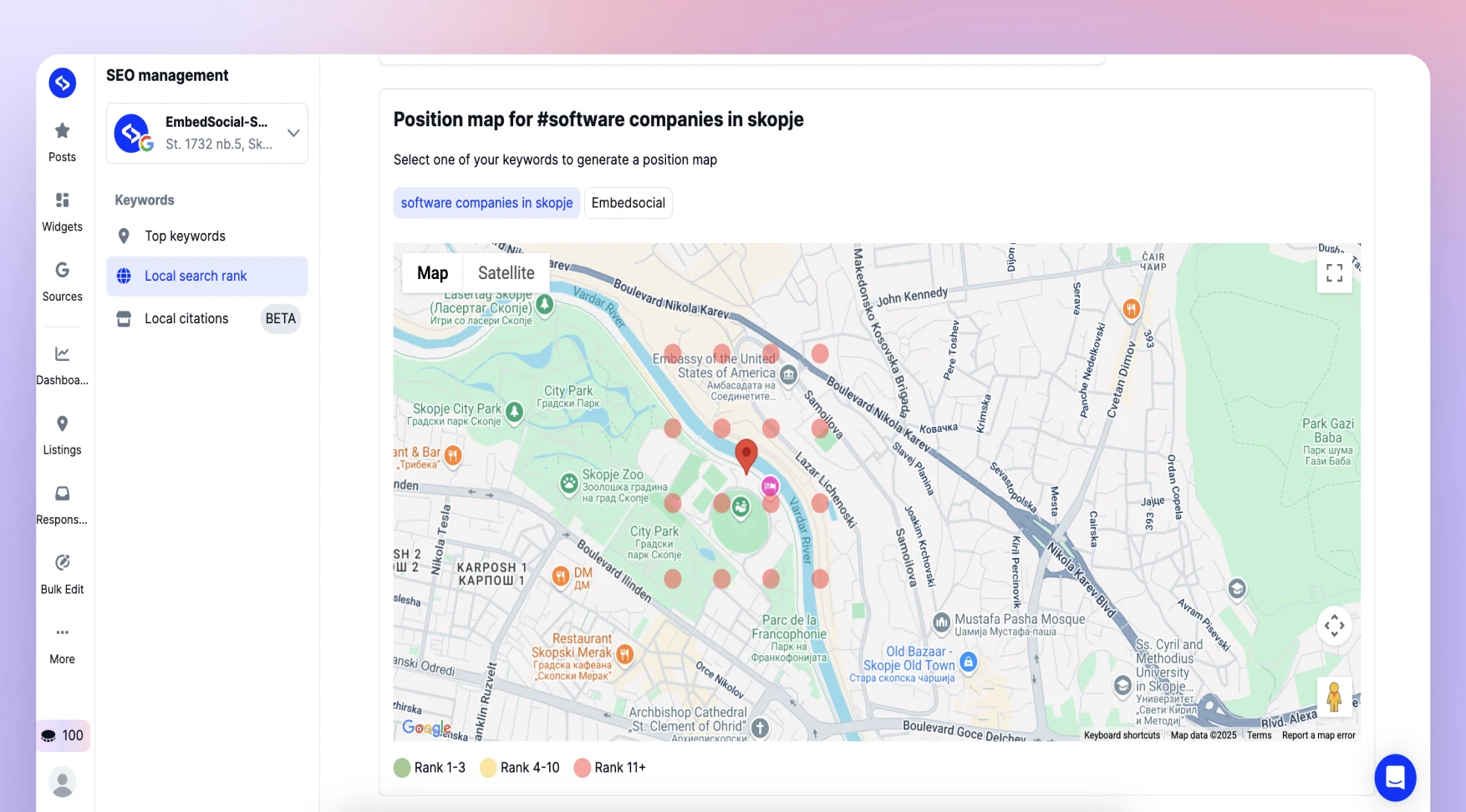This screenshot has width=1466, height=812.
Task: Click the Bar Tribeka restaurant marker
Action: coord(453,455)
